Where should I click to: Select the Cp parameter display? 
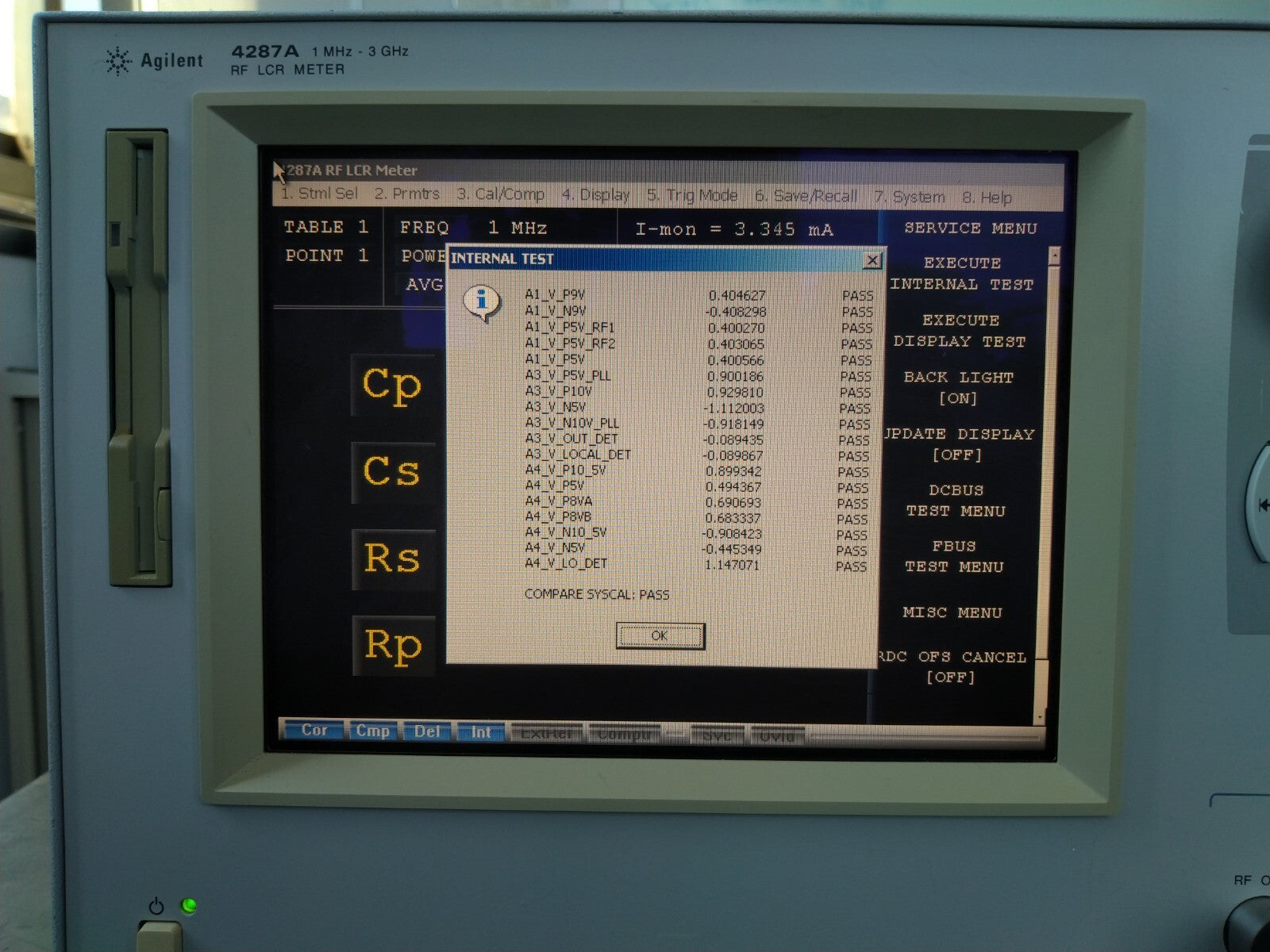(392, 386)
